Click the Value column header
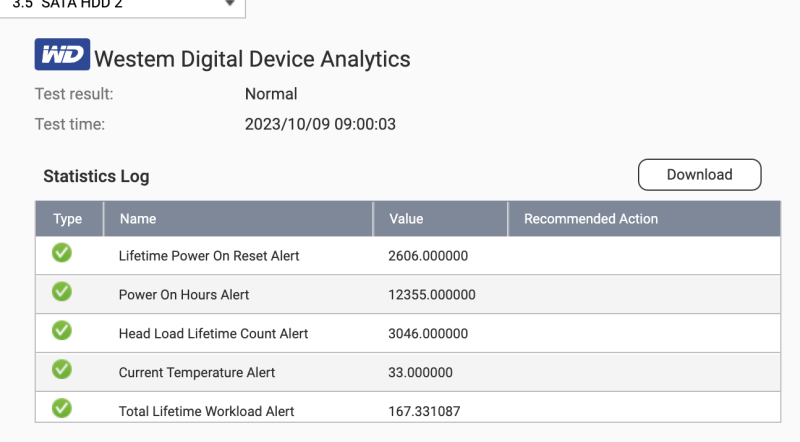 pos(440,218)
